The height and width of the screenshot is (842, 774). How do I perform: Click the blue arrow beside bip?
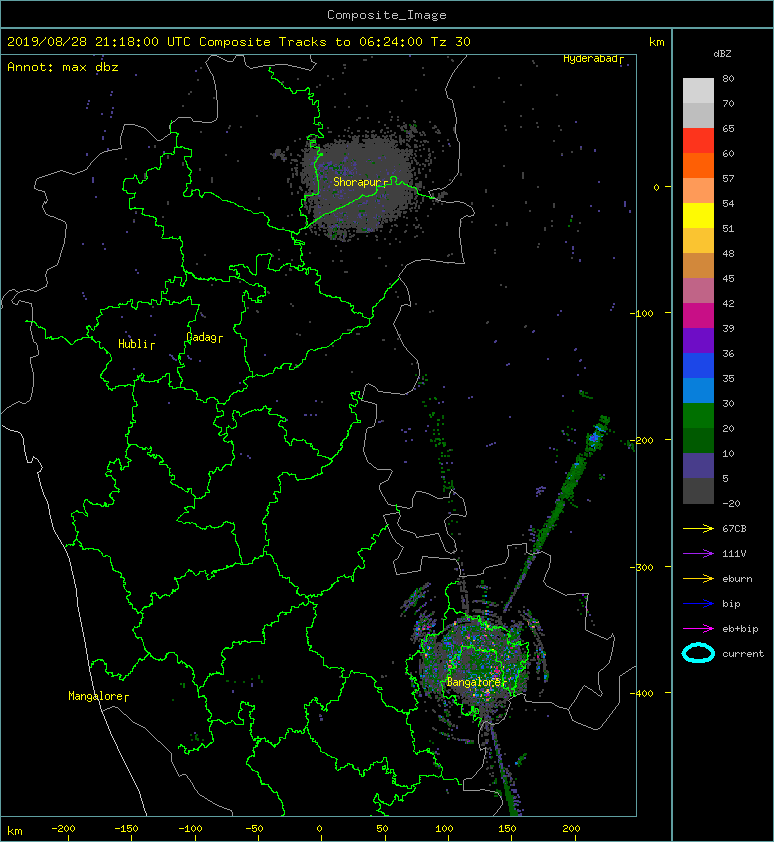point(698,604)
